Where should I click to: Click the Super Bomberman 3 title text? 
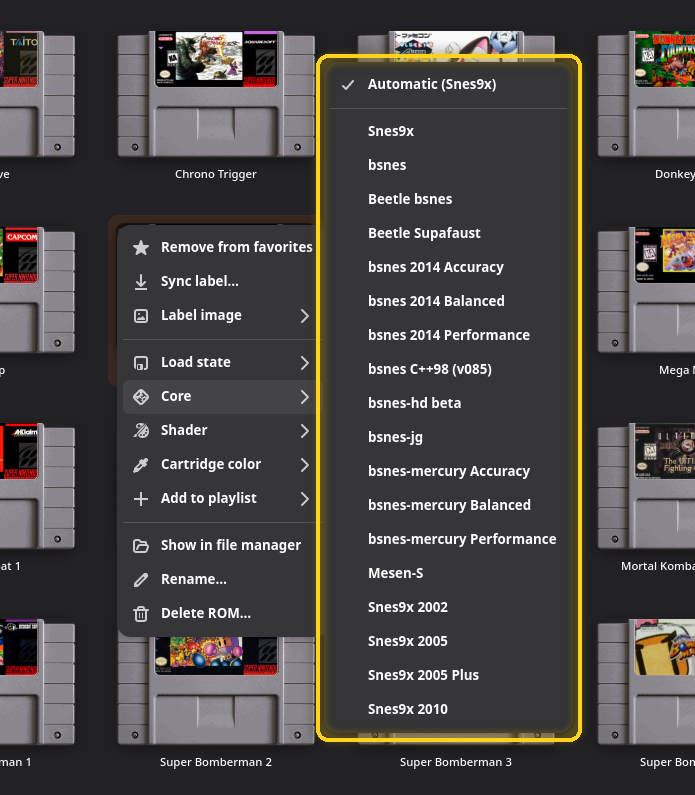pyautogui.click(x=456, y=762)
